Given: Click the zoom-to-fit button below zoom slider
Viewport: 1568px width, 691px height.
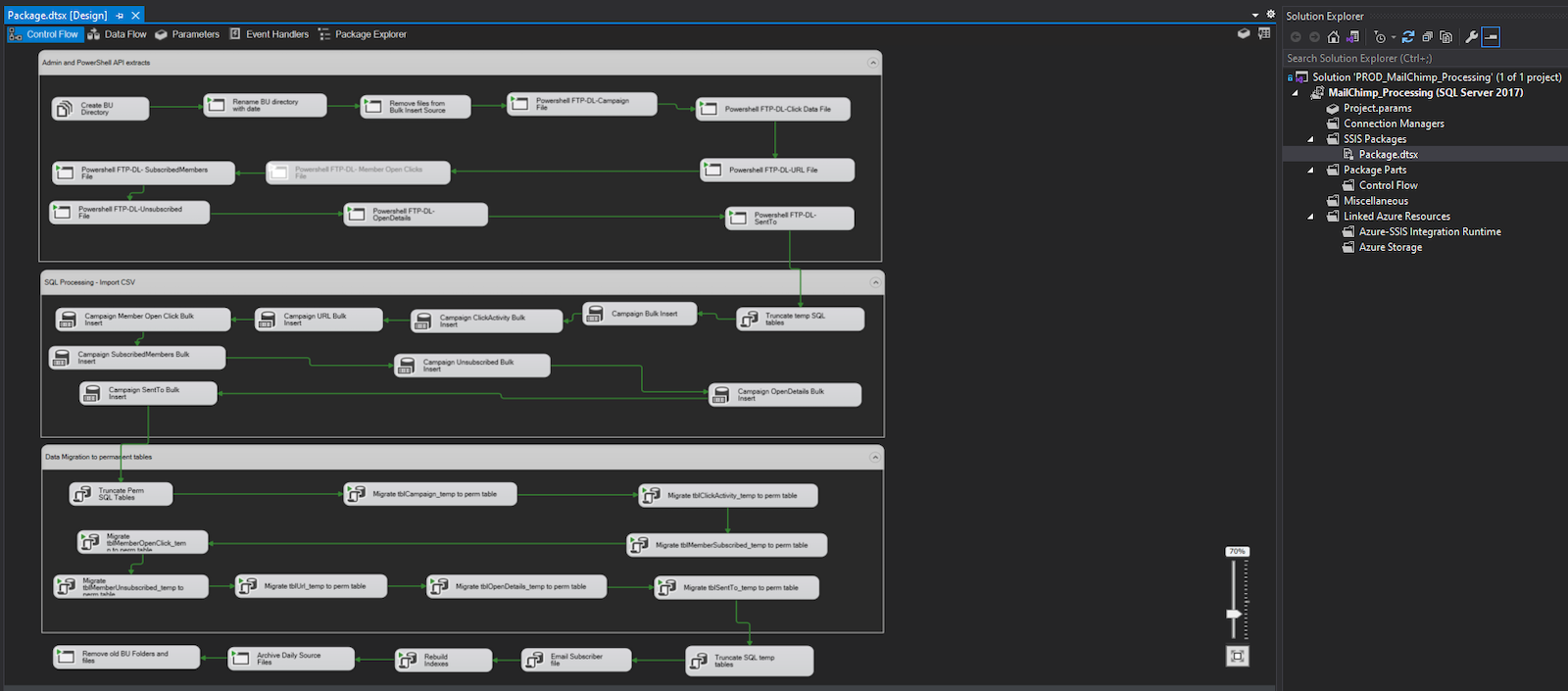Looking at the screenshot, I should 1238,657.
